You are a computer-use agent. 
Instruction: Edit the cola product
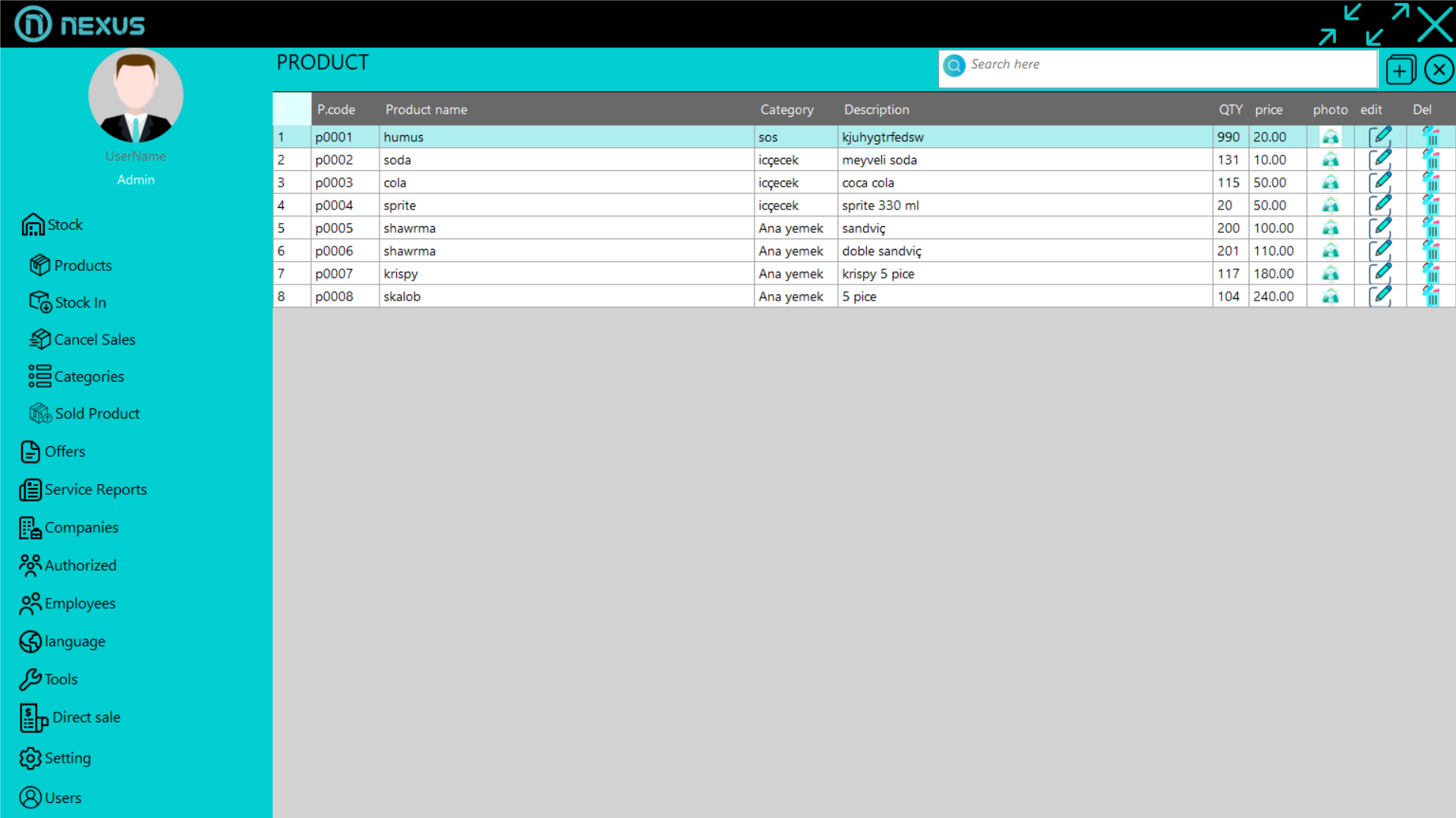coord(1380,183)
